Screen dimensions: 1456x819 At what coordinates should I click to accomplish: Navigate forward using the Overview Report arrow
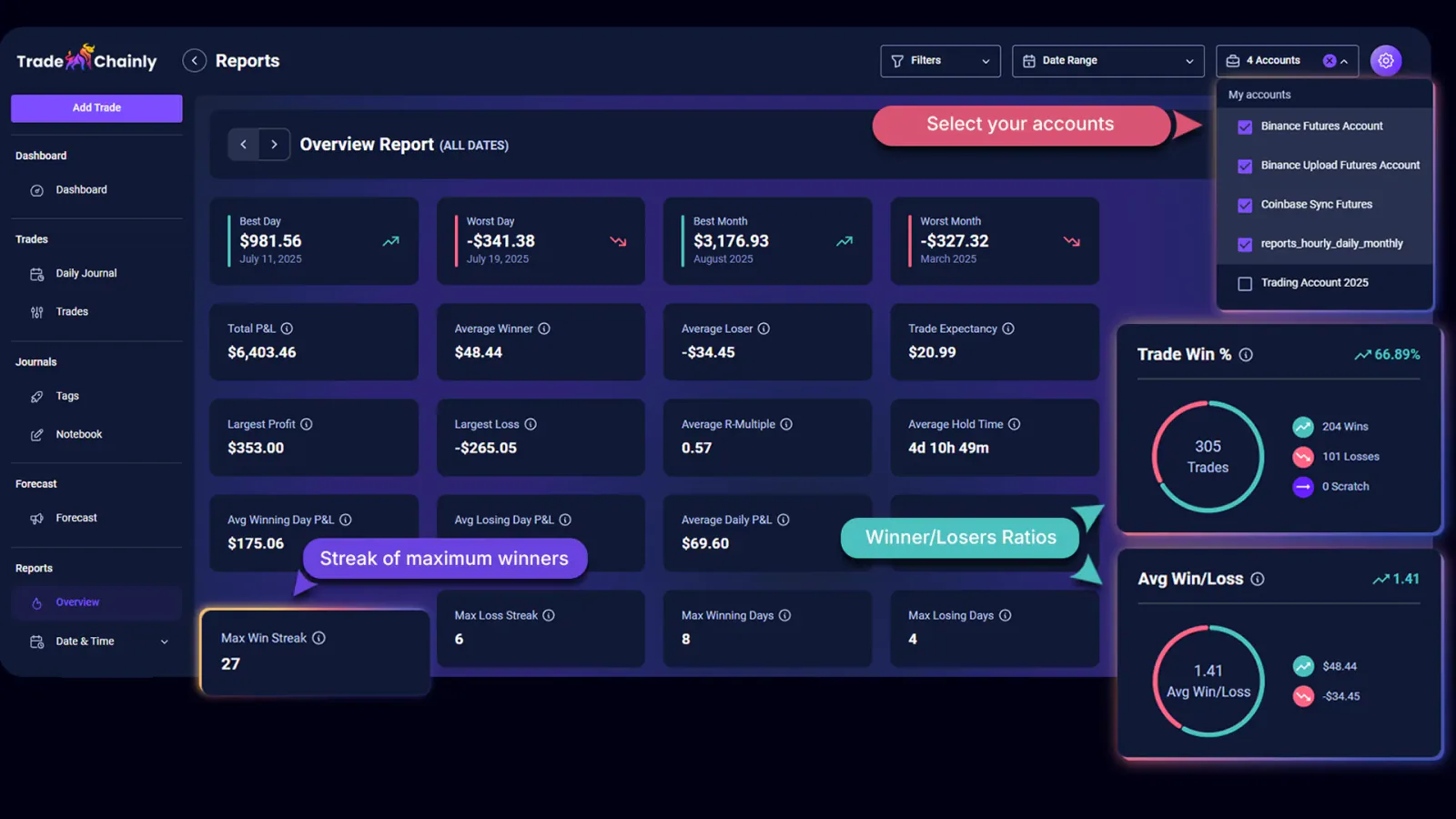pyautogui.click(x=274, y=144)
